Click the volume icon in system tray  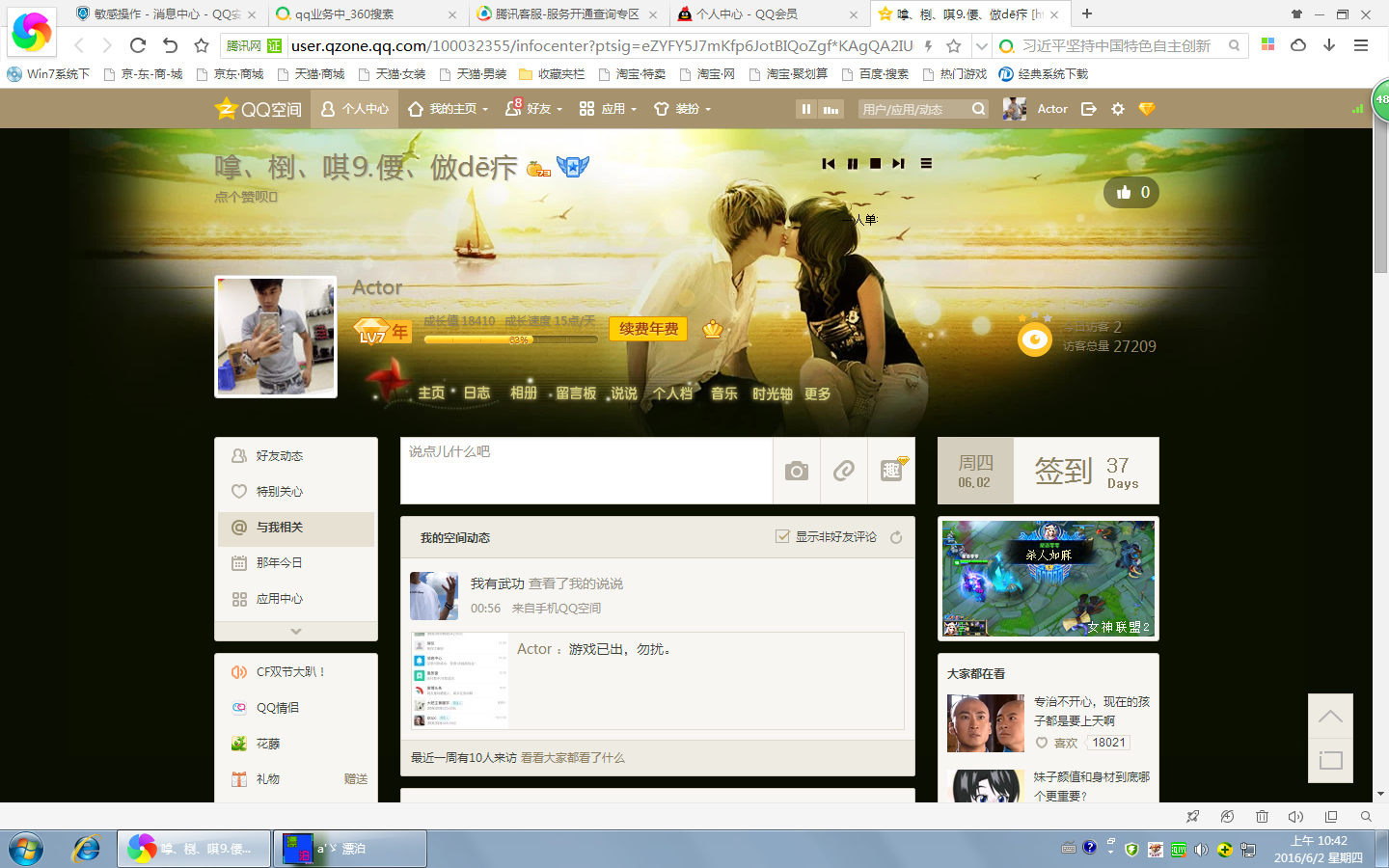coord(1201,850)
